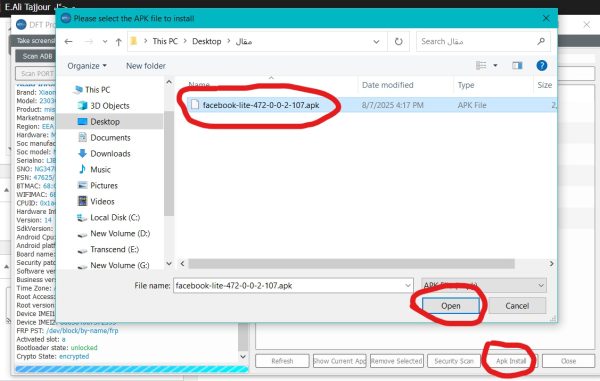Close the APK select dialog
This screenshot has height=381, width=600.
[546, 18]
